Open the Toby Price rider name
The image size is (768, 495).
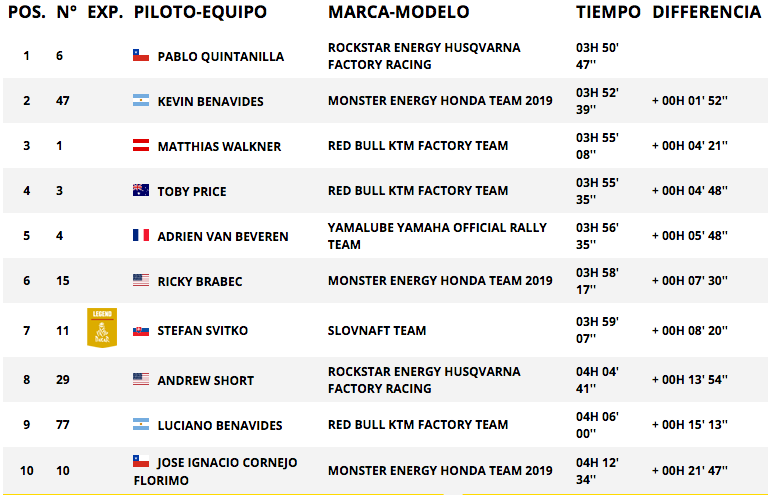point(192,191)
